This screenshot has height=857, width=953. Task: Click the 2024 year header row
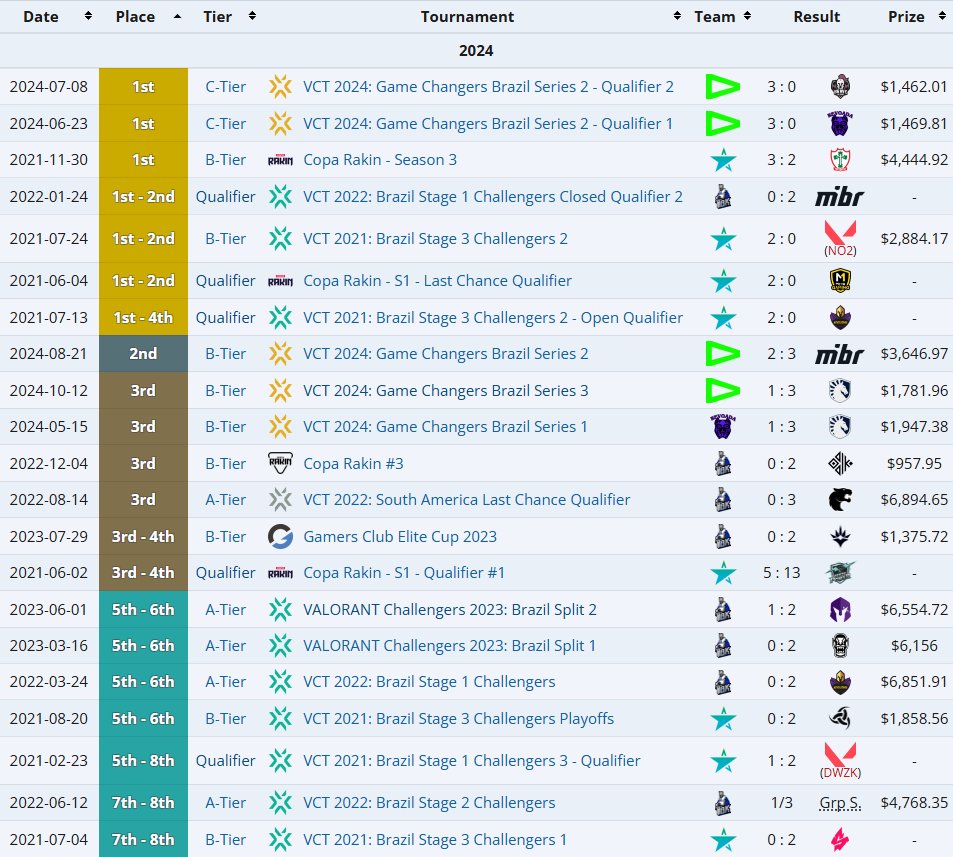476,50
